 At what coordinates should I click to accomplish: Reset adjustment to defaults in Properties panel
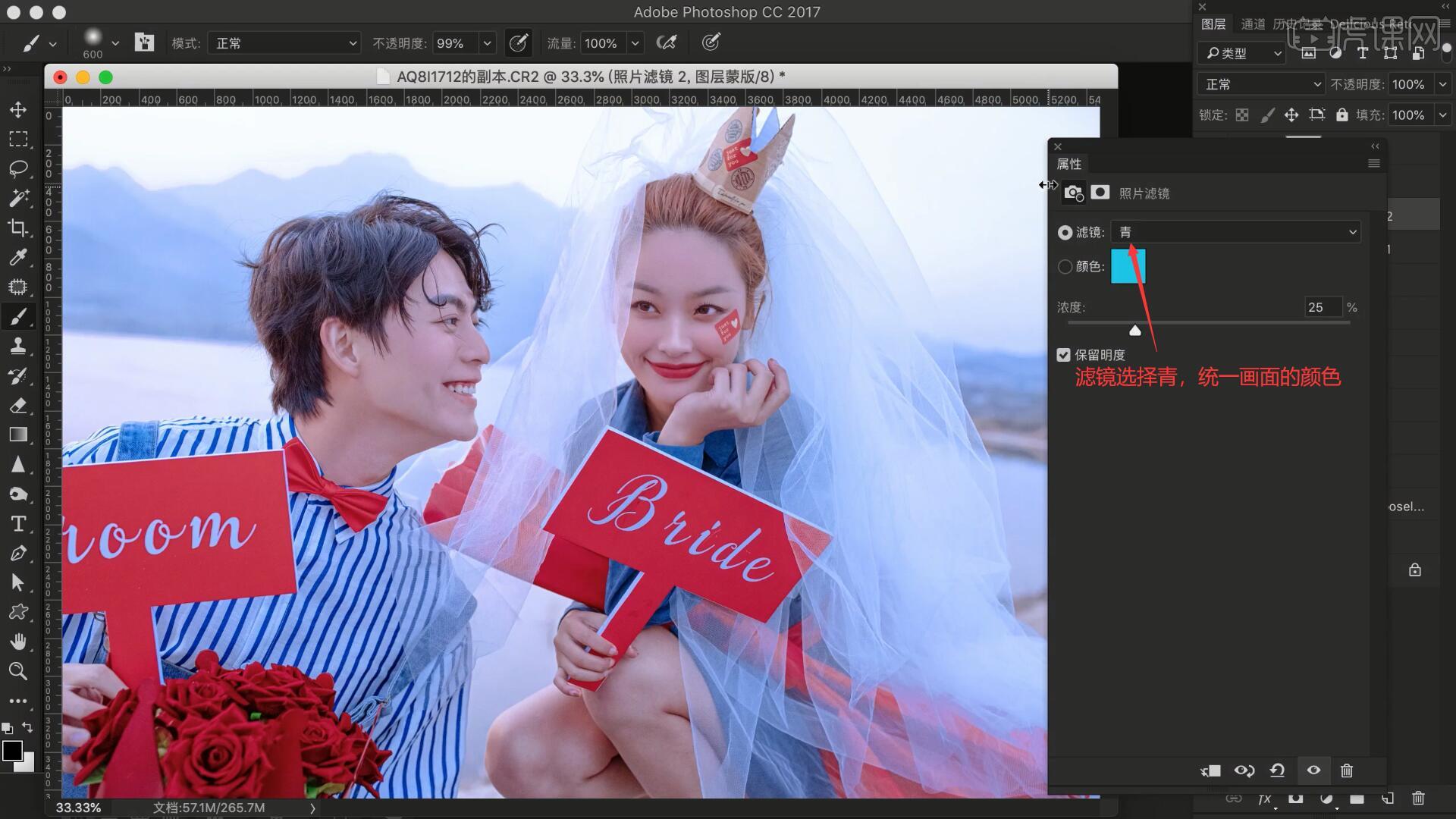click(x=1277, y=770)
